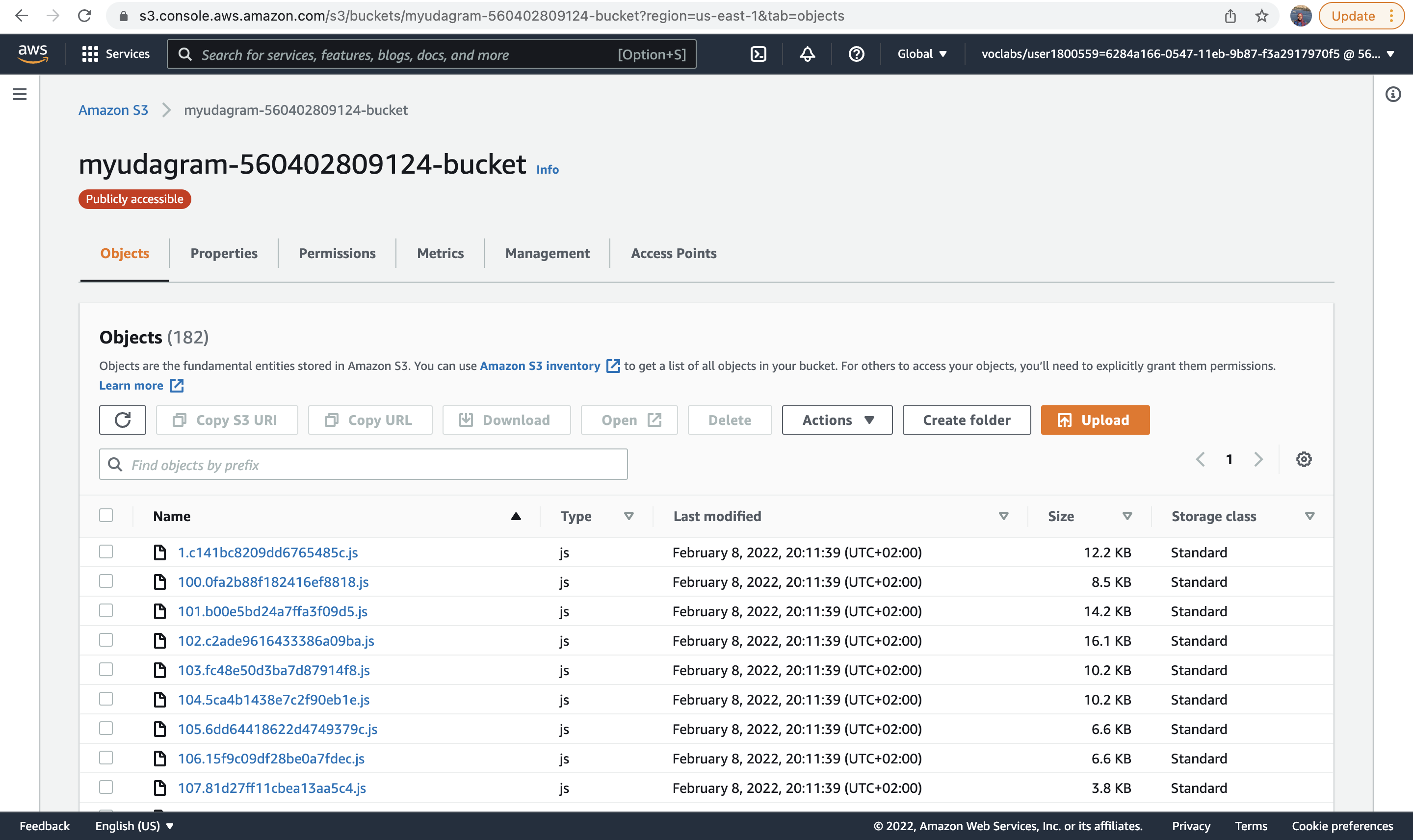The height and width of the screenshot is (840, 1413).
Task: Select the checkbox for 1.c141bc8209dd6765485c.js
Action: (x=106, y=551)
